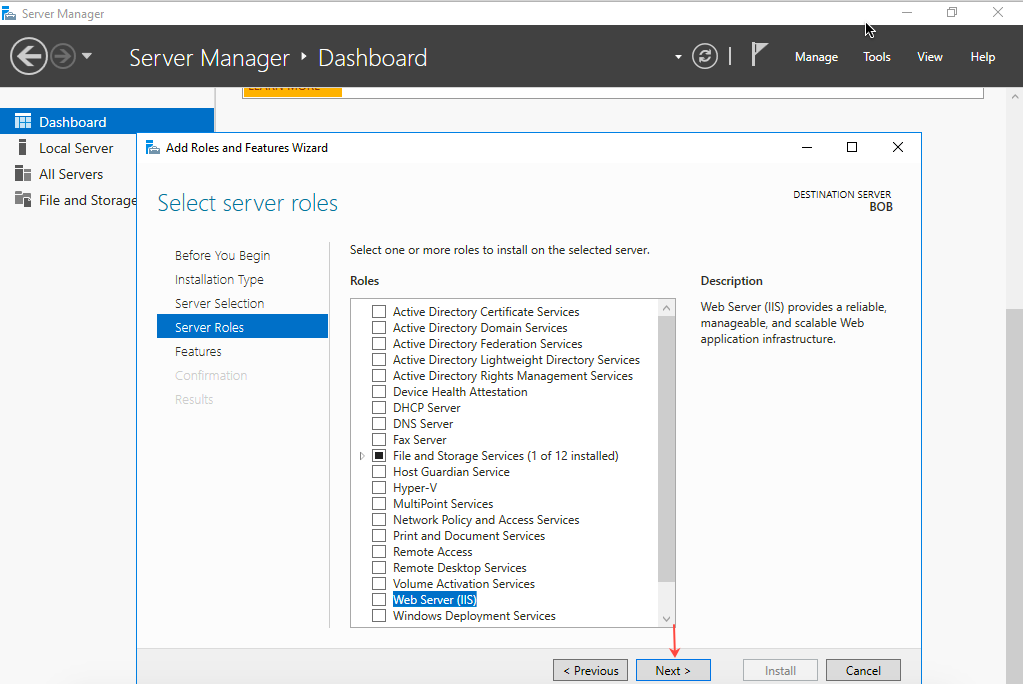Check Active Directory Lightweight Directory Services
Screen dimensions: 1023x684
378,360
